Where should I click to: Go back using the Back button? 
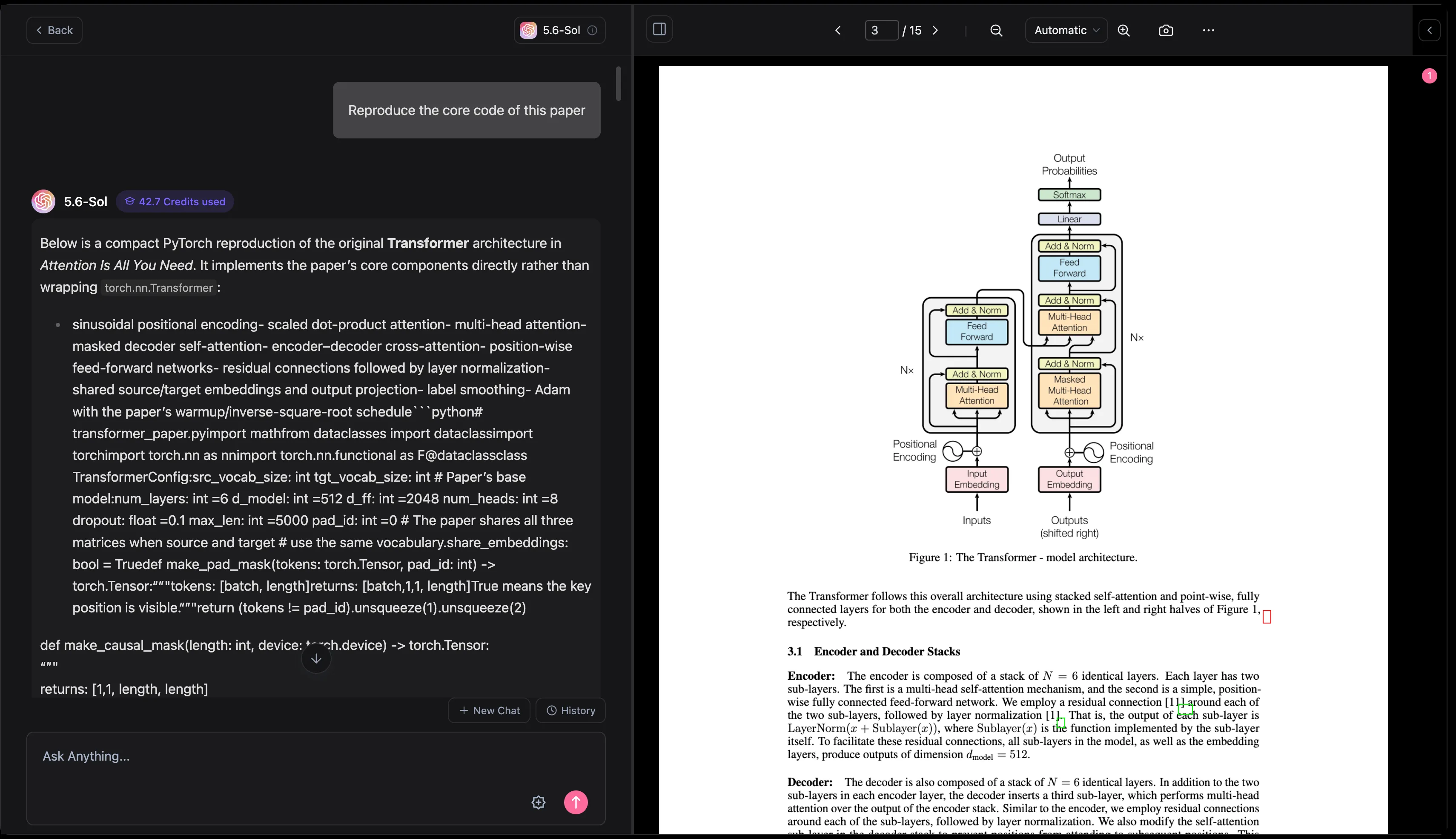54,30
